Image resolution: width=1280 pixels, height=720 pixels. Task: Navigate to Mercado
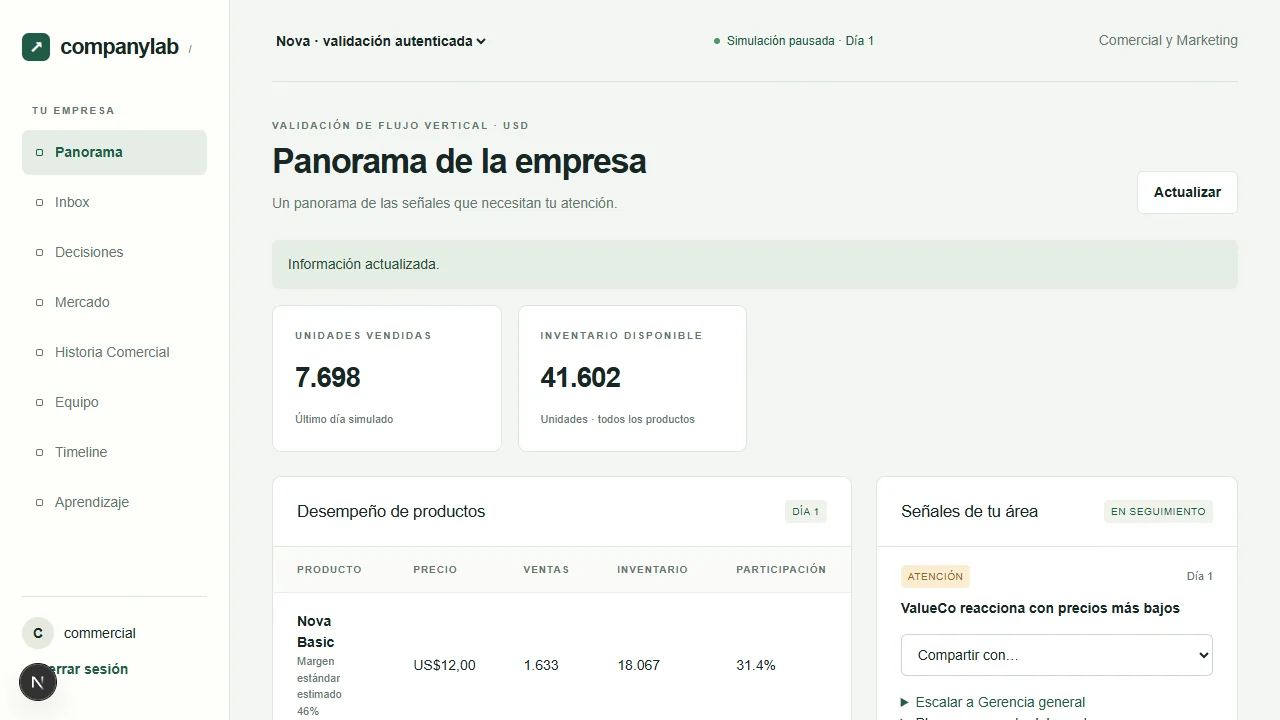click(x=114, y=302)
